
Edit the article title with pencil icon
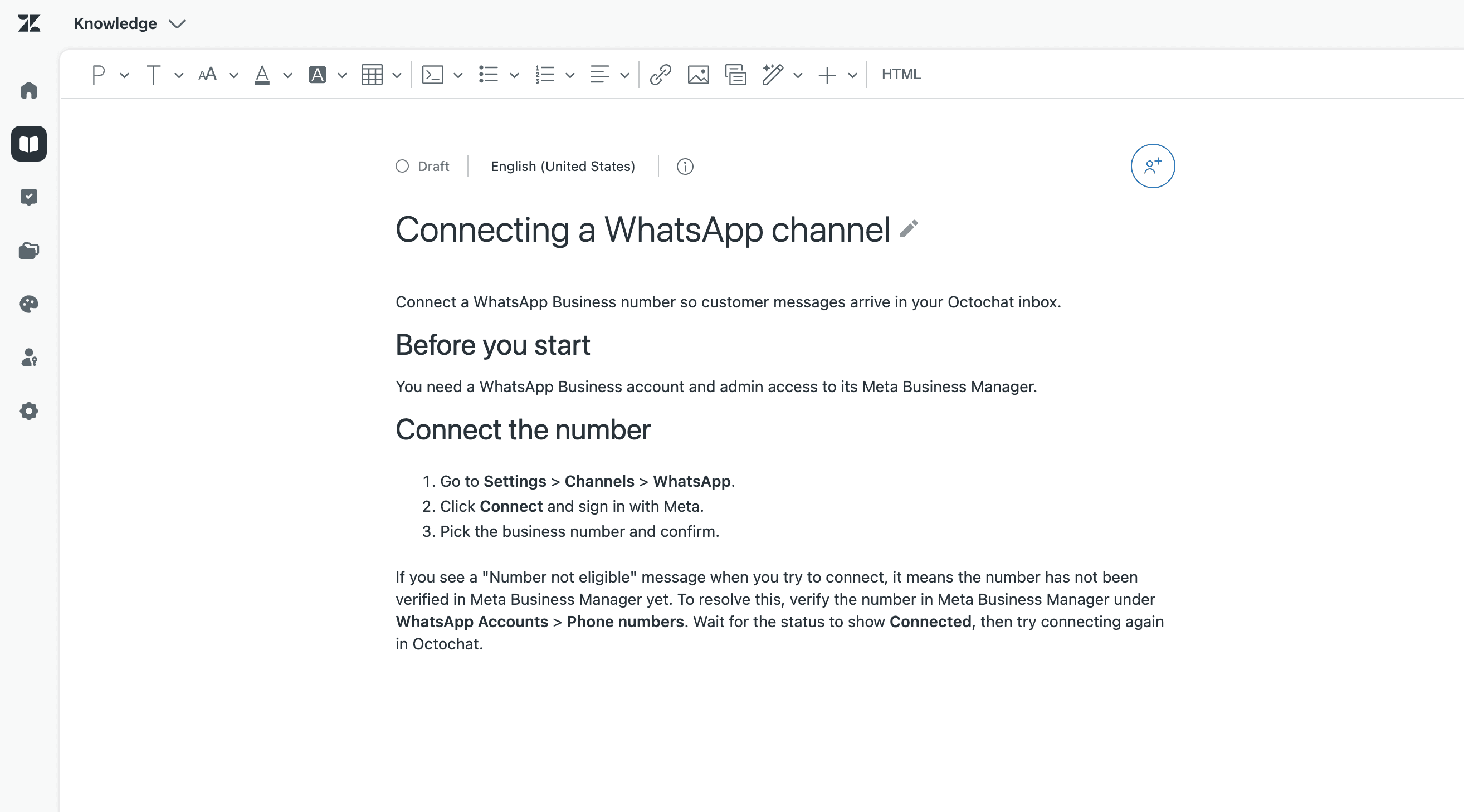tap(909, 229)
